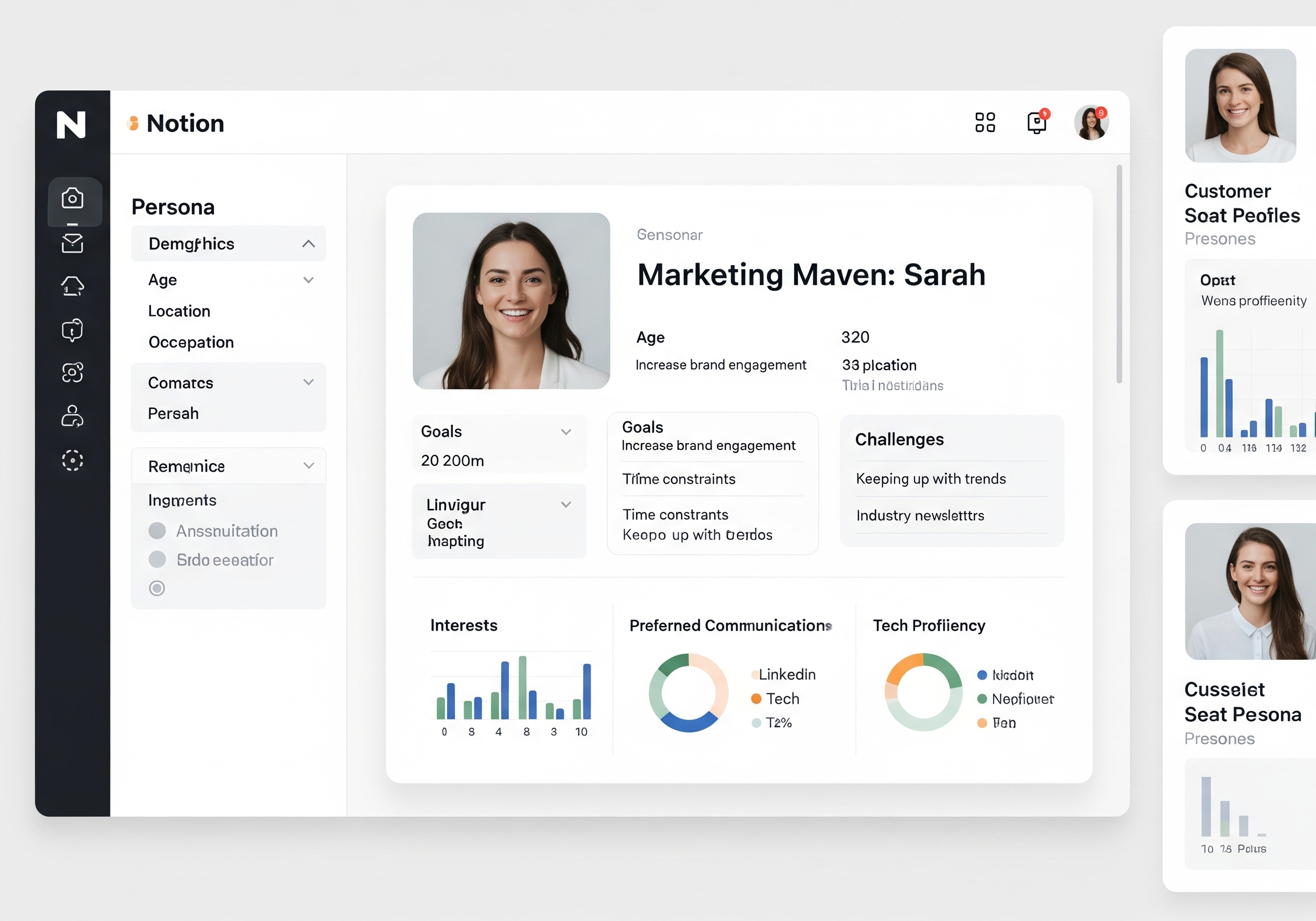Open notifications icon with red badge
This screenshot has height=921, width=1316.
pos(1036,122)
